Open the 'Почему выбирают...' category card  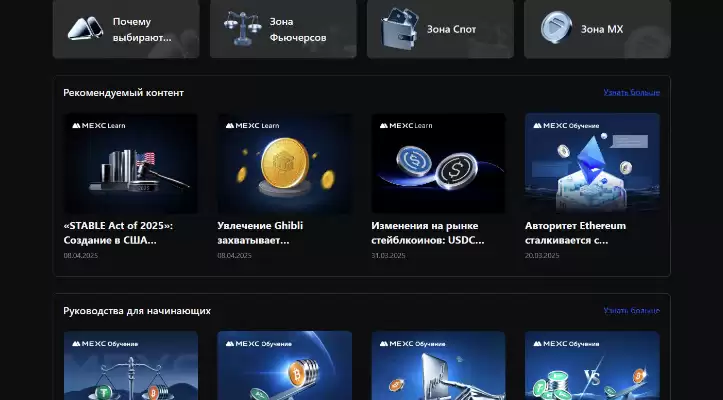tap(126, 29)
